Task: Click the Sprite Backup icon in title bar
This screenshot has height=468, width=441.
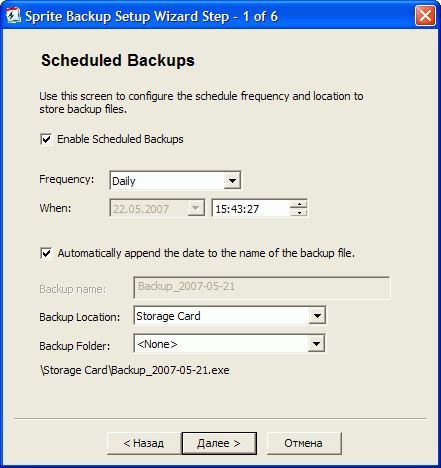Action: pyautogui.click(x=13, y=16)
